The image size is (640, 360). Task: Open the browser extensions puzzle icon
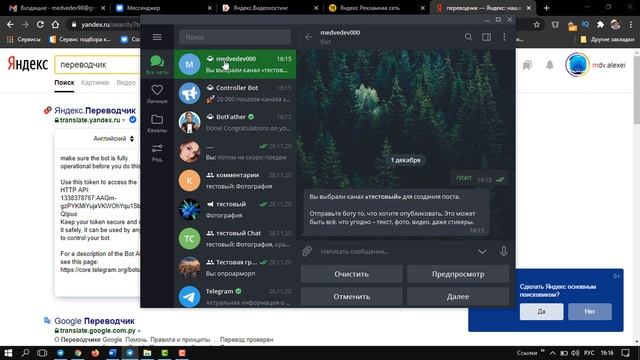[x=600, y=24]
